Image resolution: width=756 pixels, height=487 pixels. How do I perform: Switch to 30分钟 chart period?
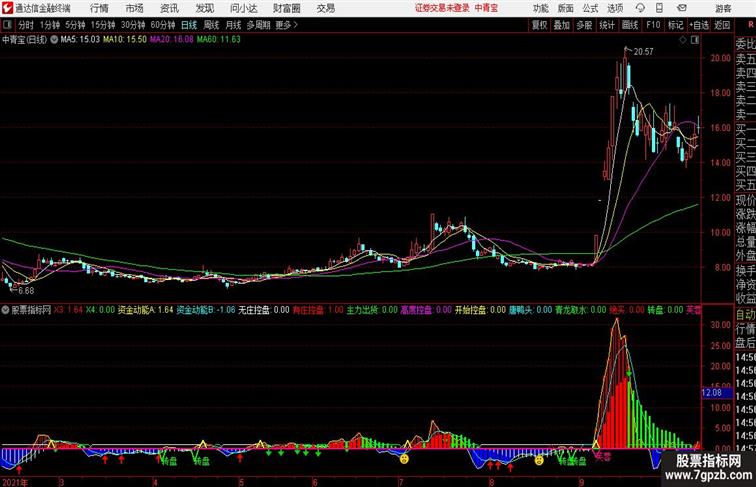click(133, 25)
